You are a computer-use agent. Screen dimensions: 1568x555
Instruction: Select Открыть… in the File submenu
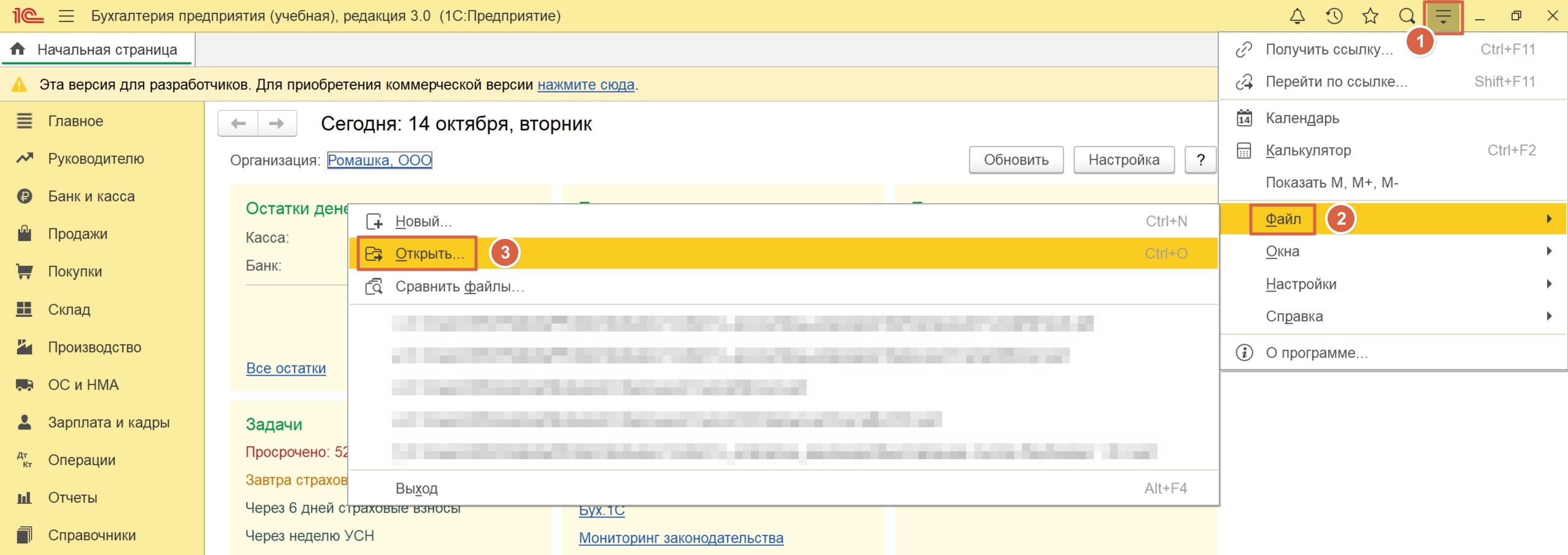point(429,254)
